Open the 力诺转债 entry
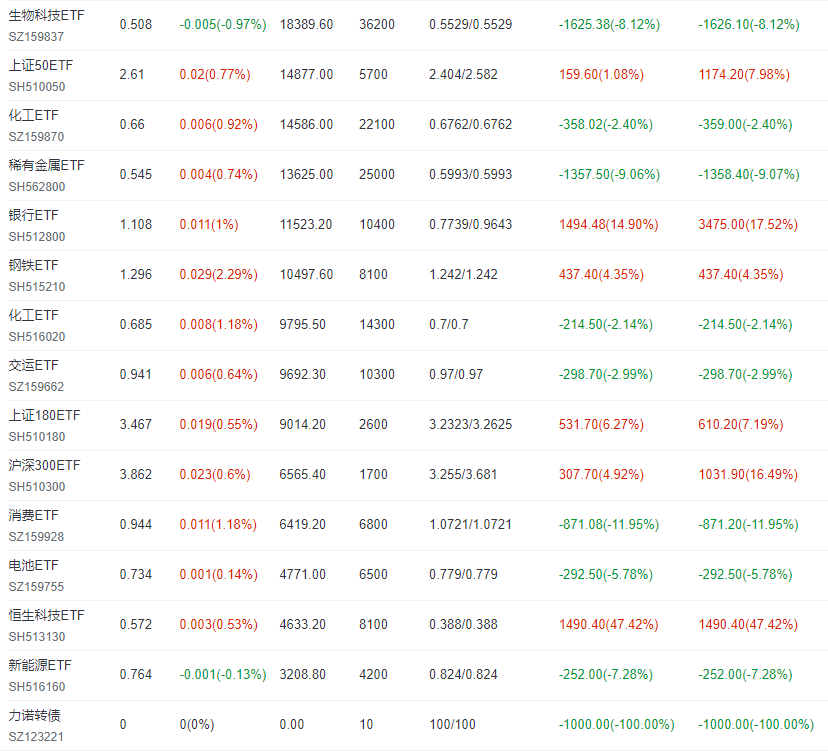The image size is (828, 752). pos(34,716)
